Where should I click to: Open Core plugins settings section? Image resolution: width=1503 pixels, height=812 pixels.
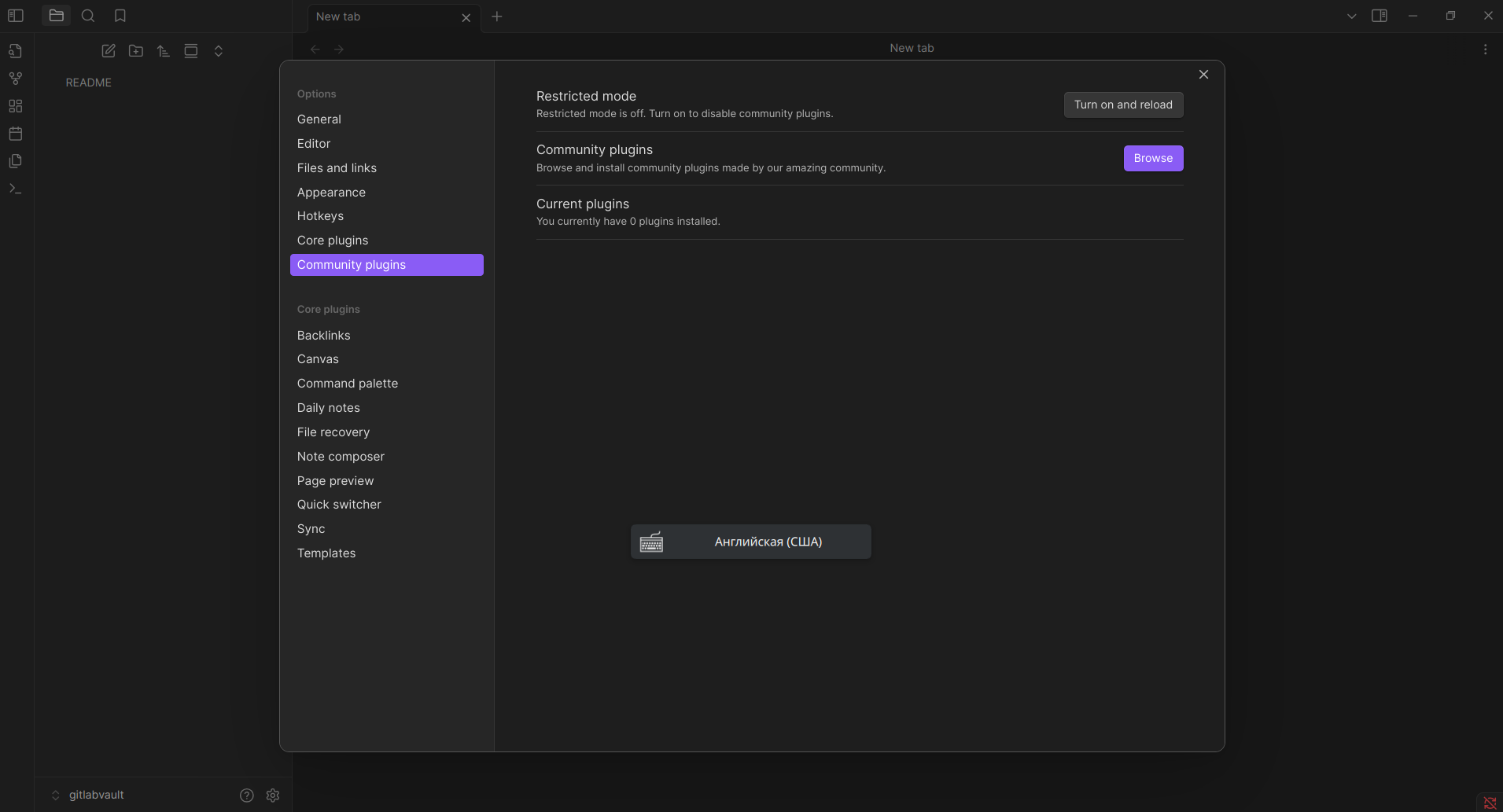click(387, 241)
